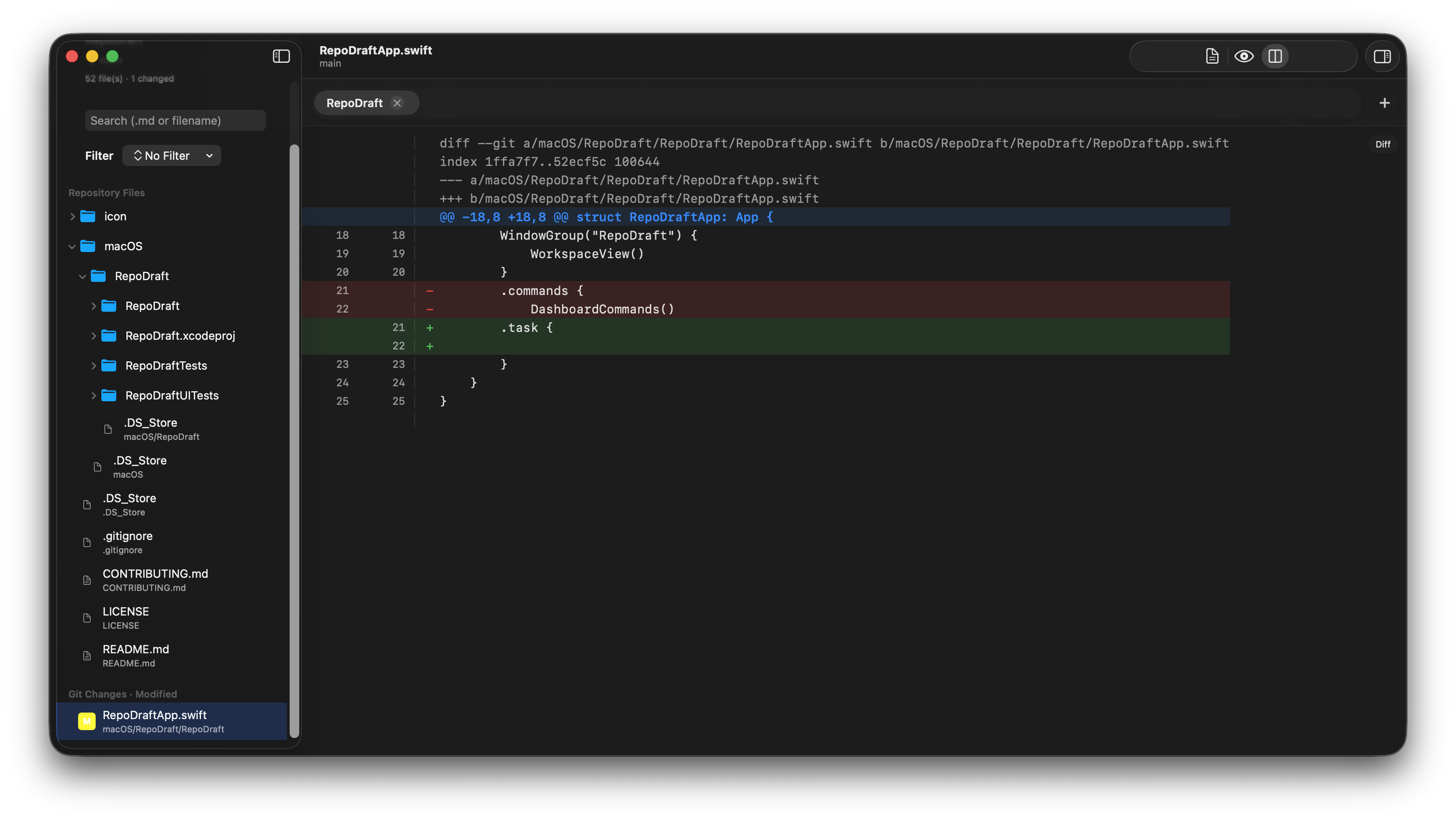Select the macOS folder icon
1456x821 pixels.
pyautogui.click(x=88, y=246)
